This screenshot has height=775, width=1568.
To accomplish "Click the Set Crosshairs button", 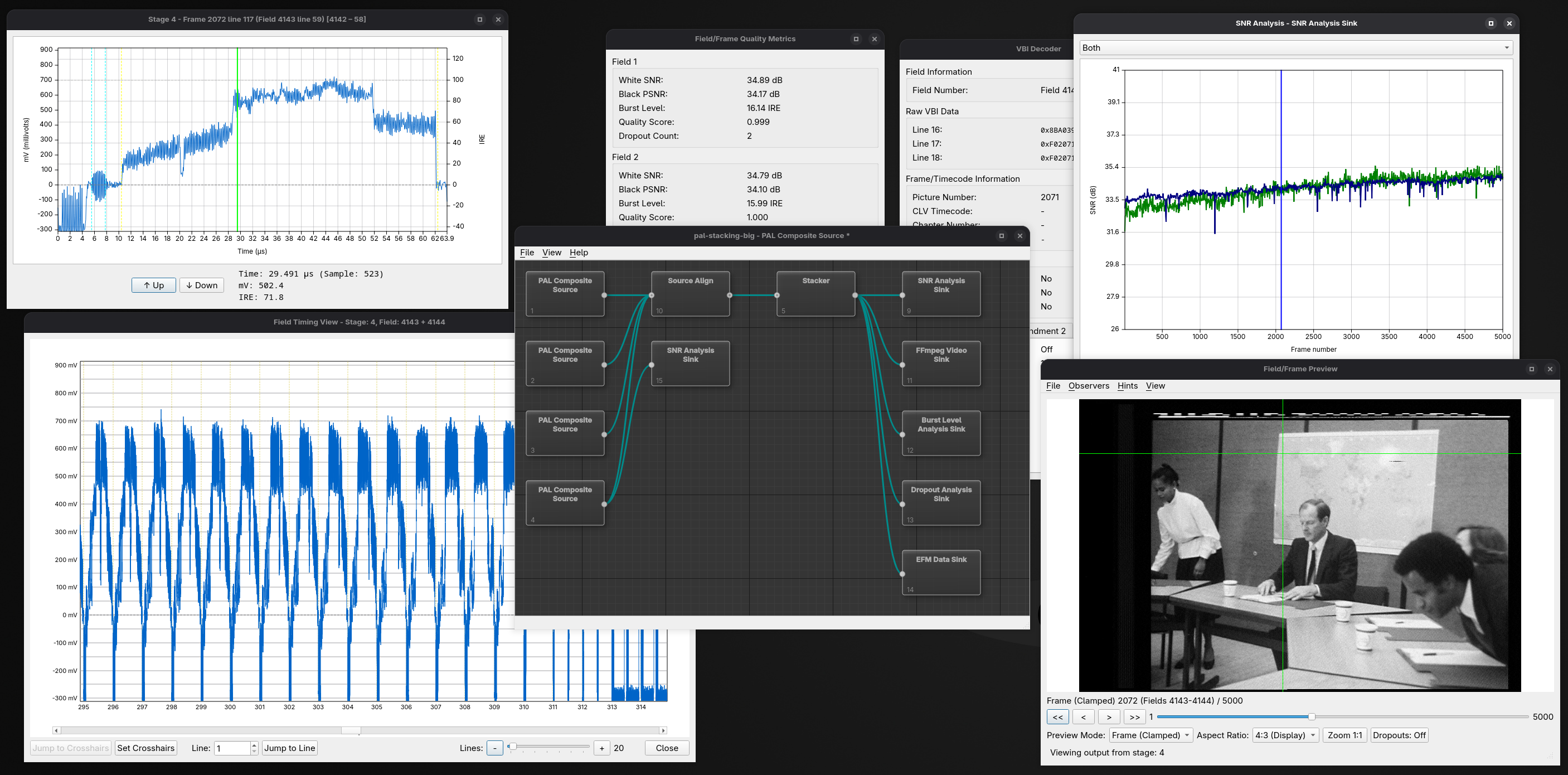I will pyautogui.click(x=145, y=748).
